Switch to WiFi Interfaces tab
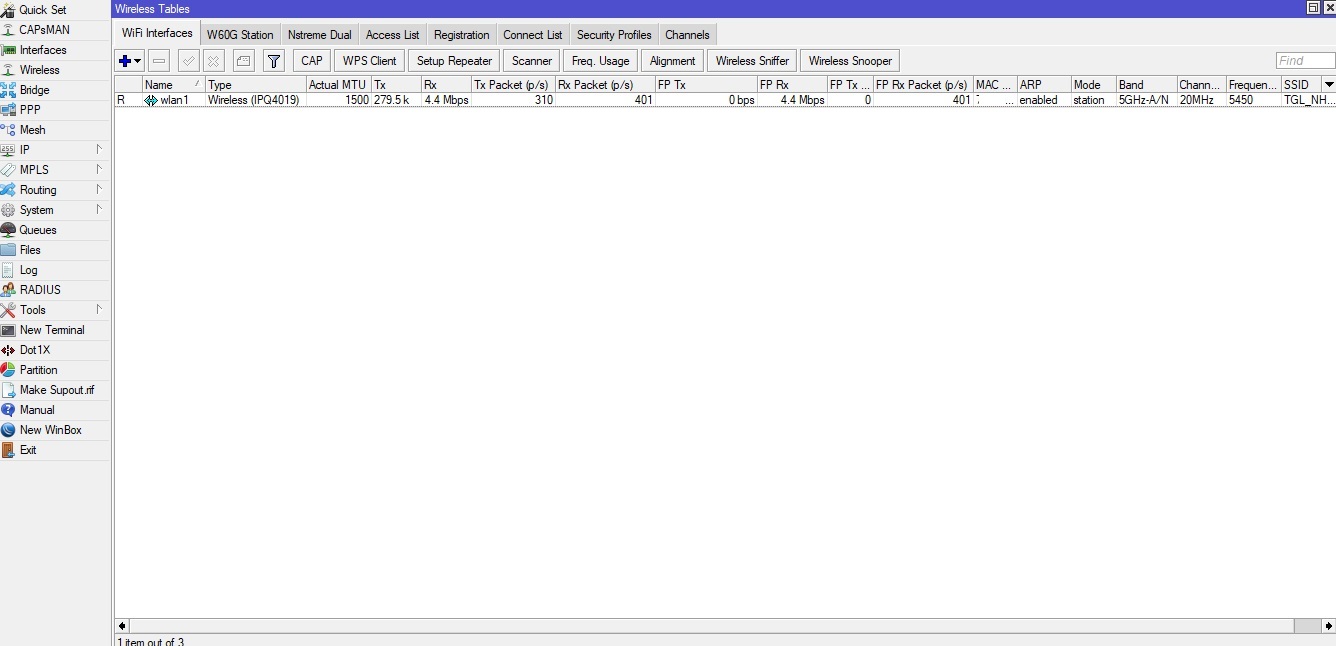1336x646 pixels. [x=157, y=33]
